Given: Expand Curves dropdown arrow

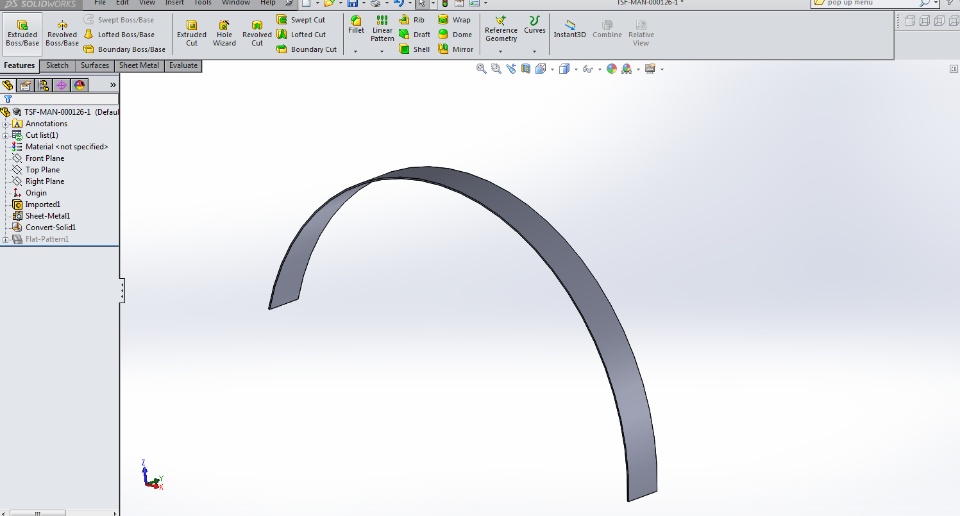Looking at the screenshot, I should tap(534, 51).
